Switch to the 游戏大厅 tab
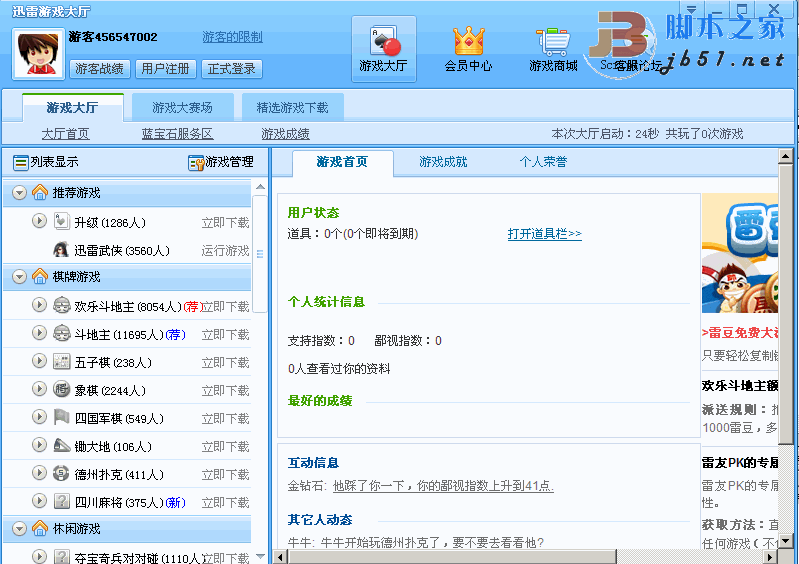Screen dimensions: 799x564 72,108
